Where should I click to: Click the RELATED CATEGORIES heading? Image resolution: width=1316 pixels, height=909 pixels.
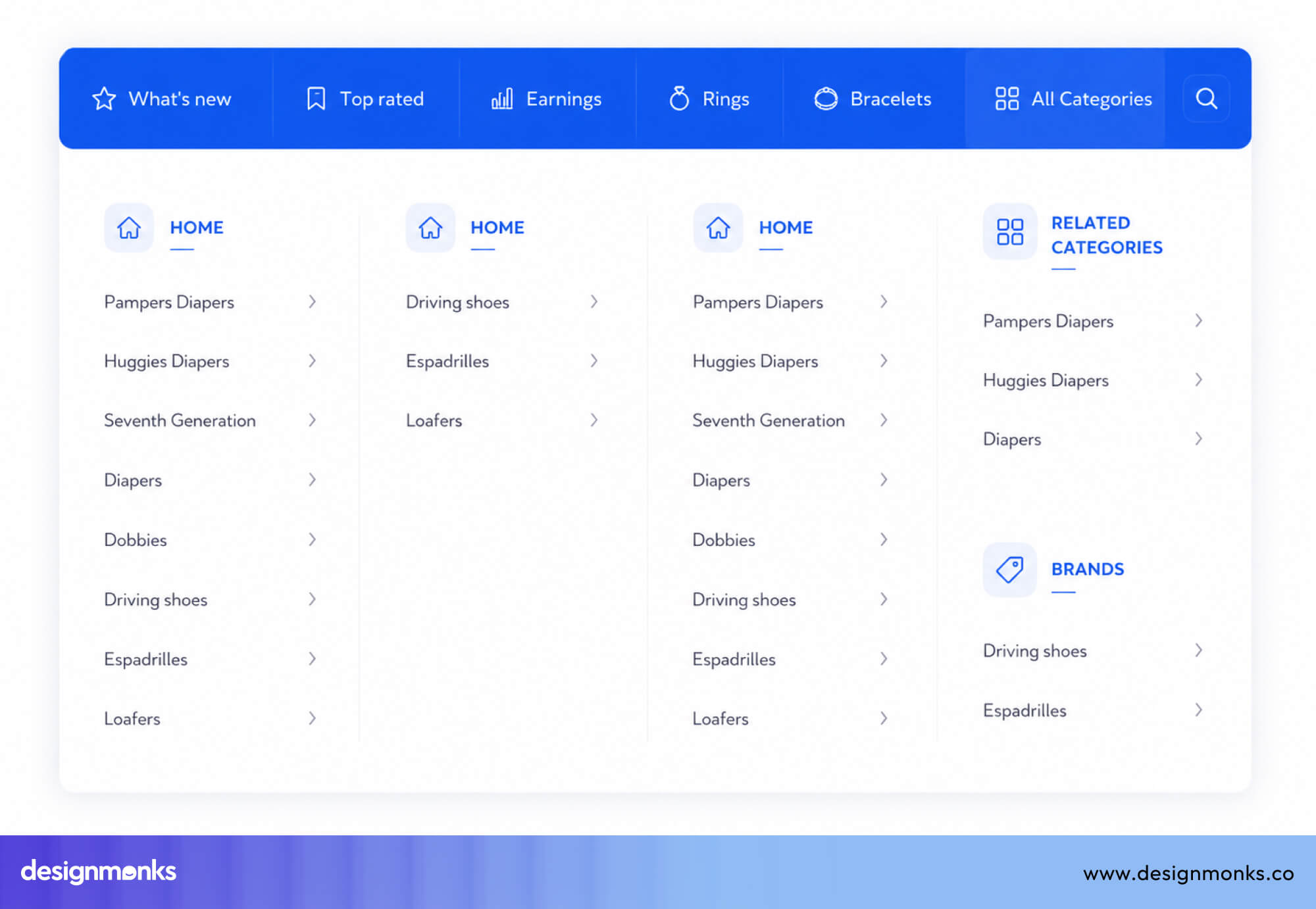1107,235
